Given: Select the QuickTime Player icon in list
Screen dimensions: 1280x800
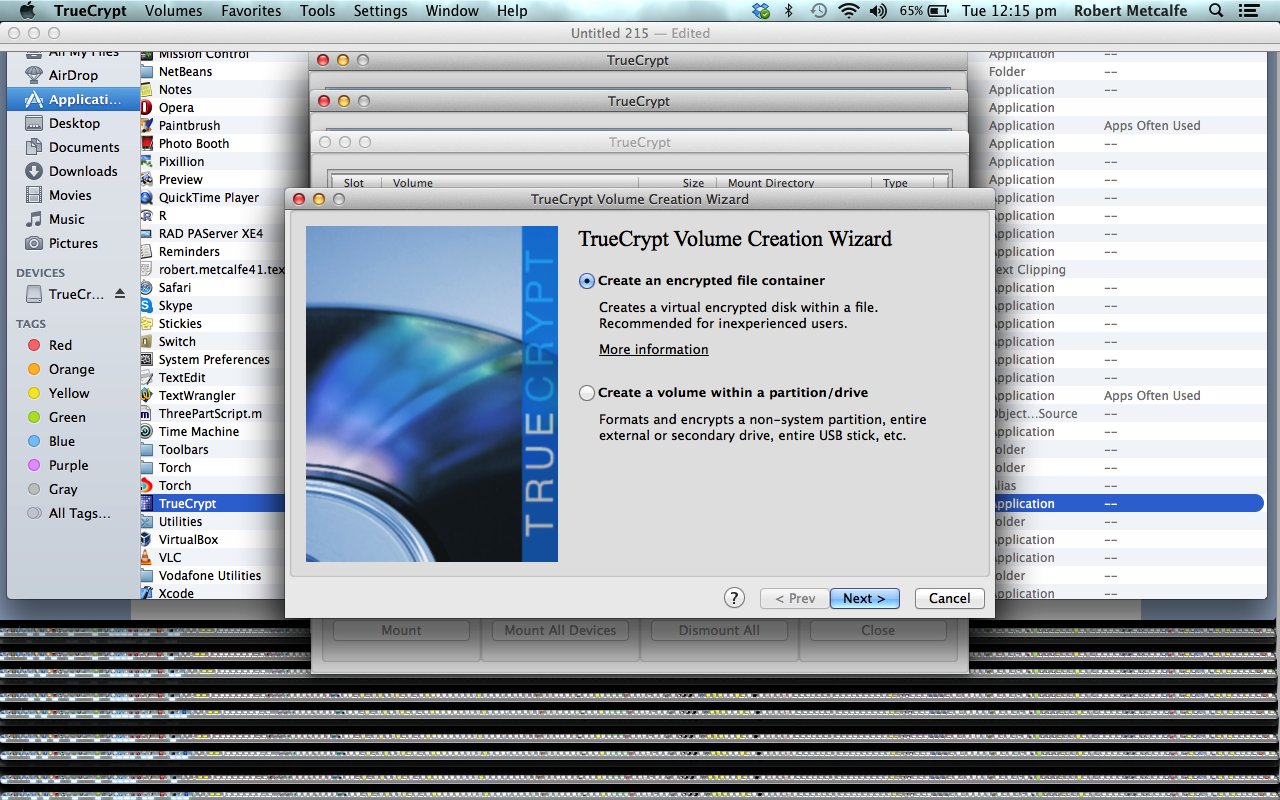Looking at the screenshot, I should click(x=147, y=197).
